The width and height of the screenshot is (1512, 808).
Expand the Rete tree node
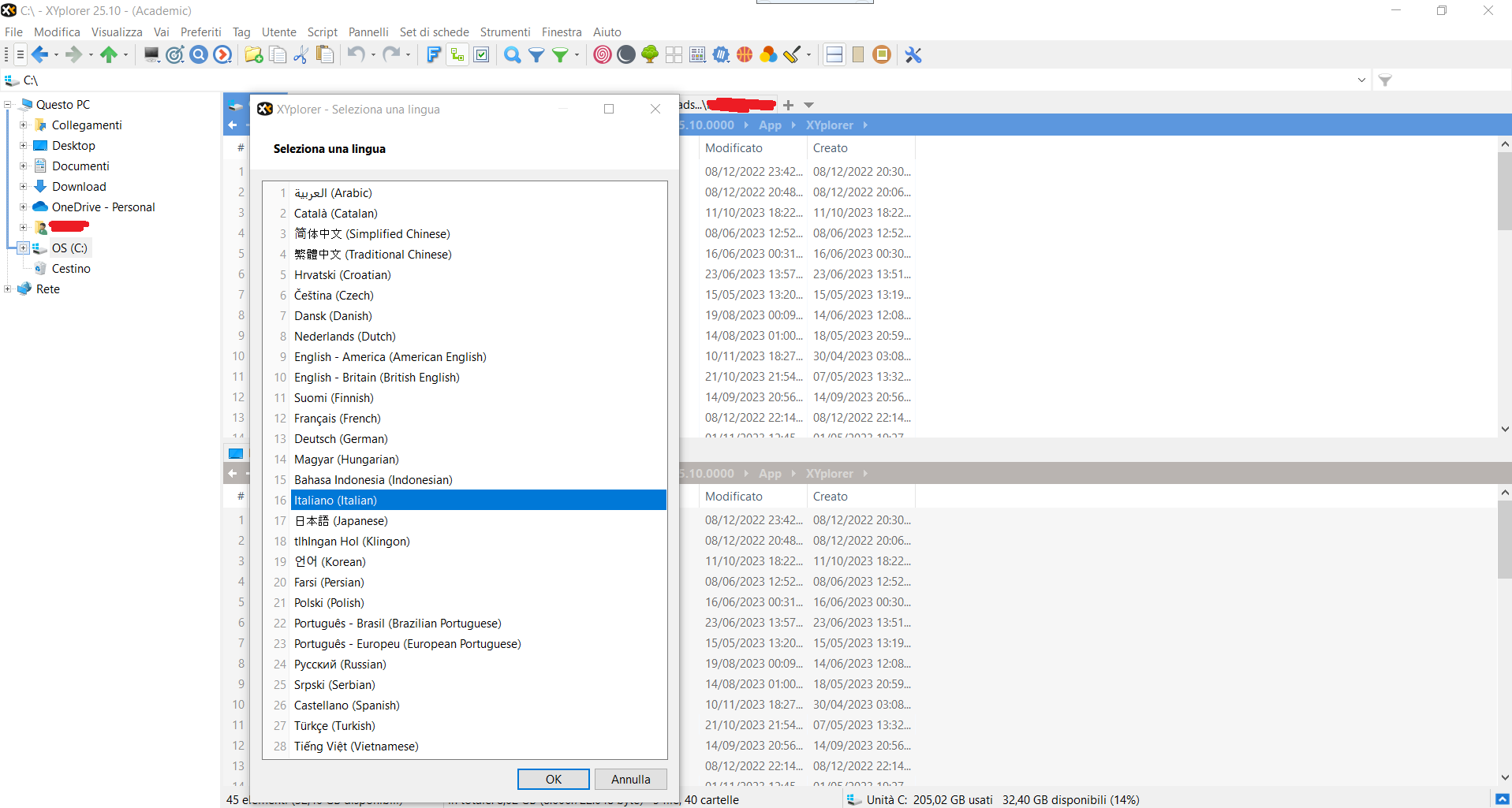[8, 289]
